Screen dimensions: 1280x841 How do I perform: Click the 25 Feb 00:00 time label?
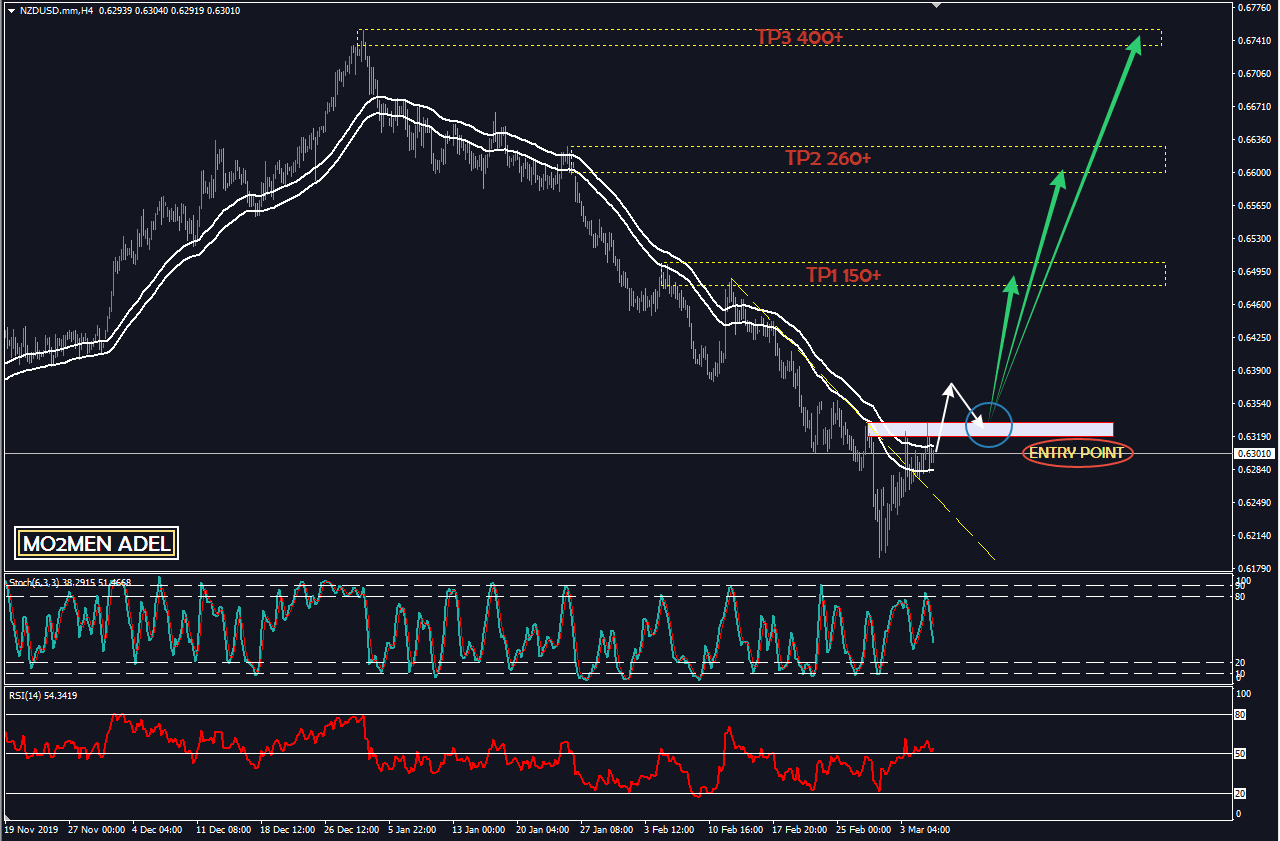pos(862,829)
